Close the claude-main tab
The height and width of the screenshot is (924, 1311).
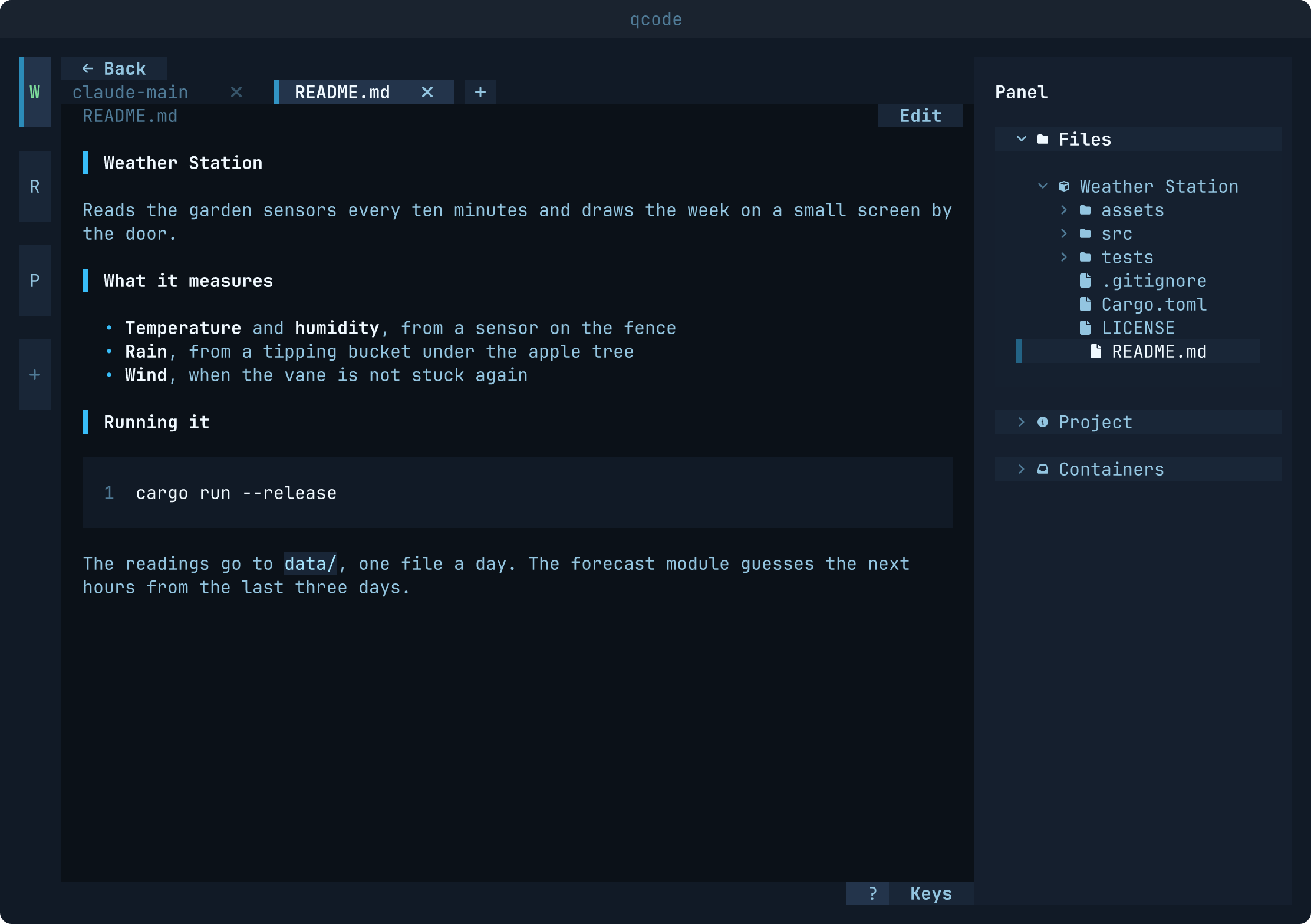coord(236,92)
